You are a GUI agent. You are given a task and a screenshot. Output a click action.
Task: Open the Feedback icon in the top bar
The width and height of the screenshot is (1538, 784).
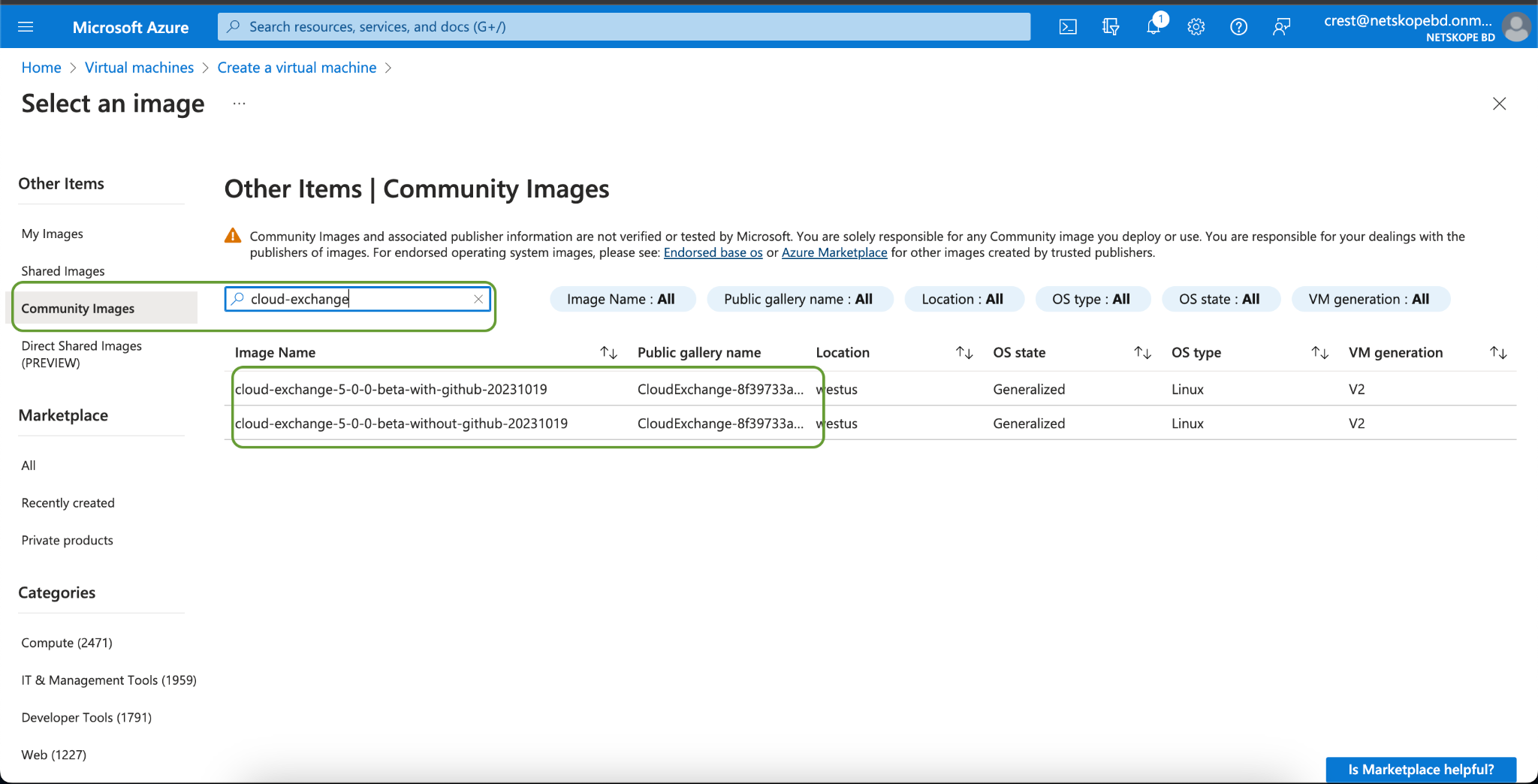coord(1281,27)
